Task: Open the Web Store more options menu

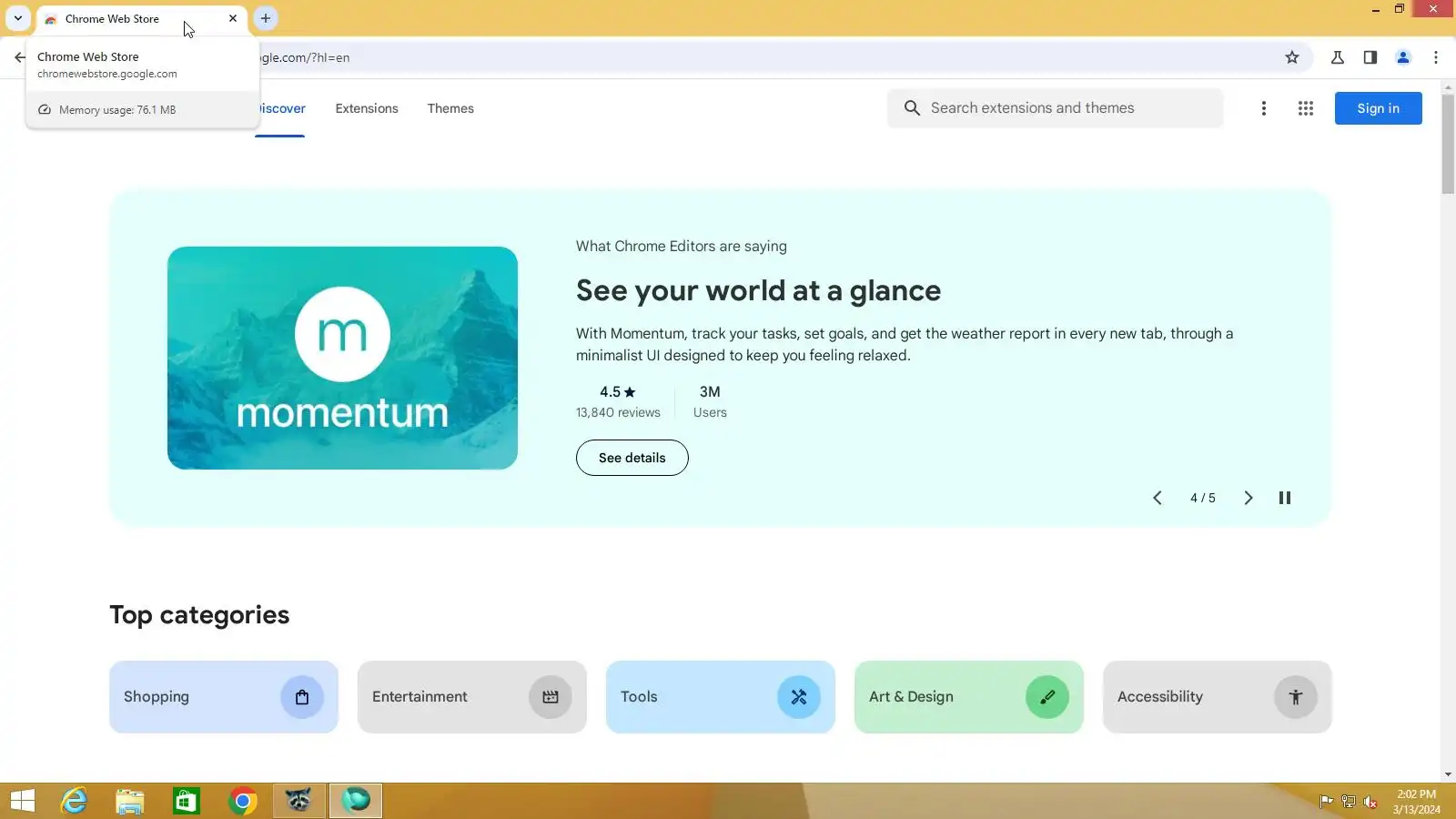Action: (x=1264, y=108)
